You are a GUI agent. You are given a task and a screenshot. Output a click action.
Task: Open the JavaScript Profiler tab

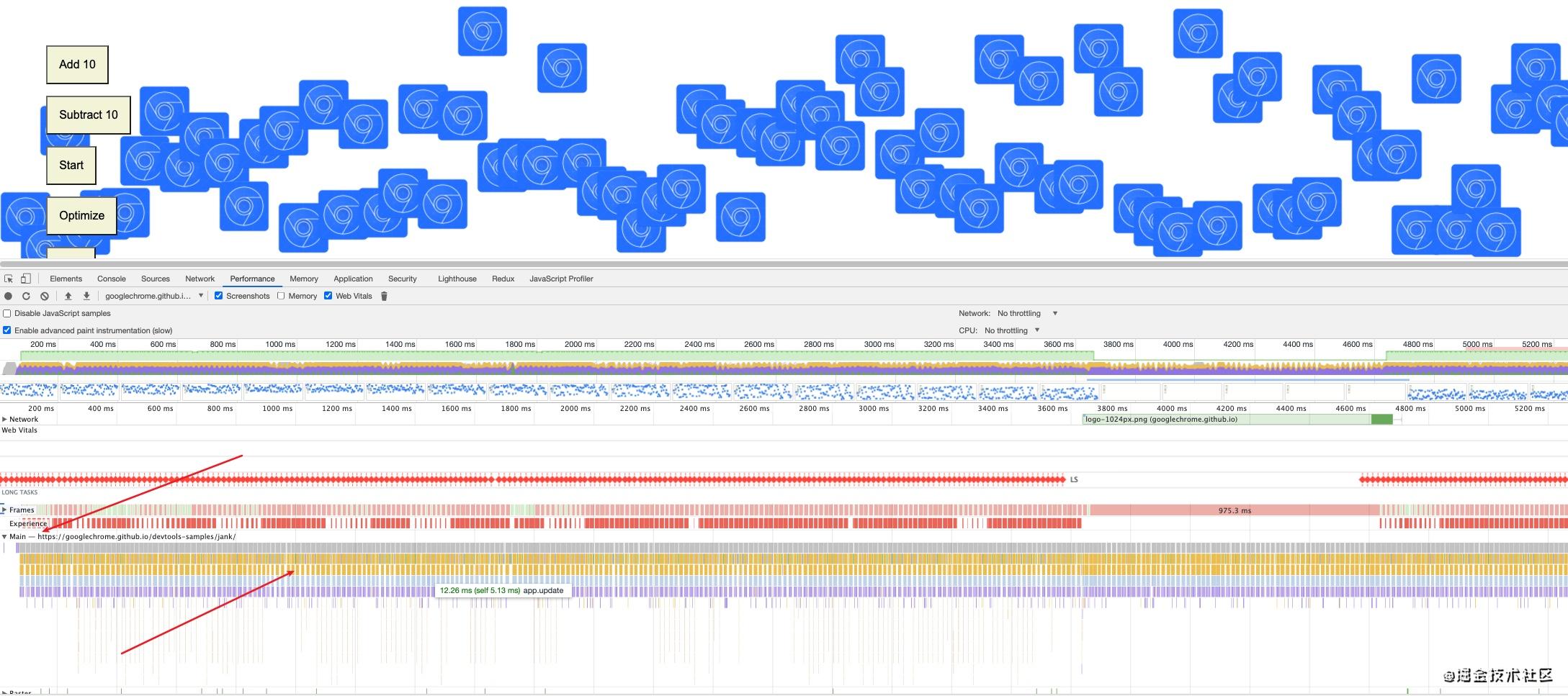click(561, 279)
